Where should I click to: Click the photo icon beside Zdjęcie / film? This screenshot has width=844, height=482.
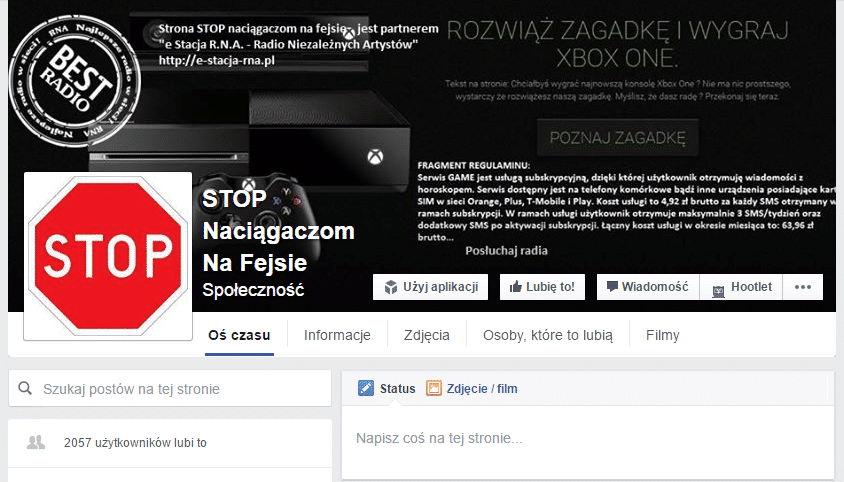434,388
